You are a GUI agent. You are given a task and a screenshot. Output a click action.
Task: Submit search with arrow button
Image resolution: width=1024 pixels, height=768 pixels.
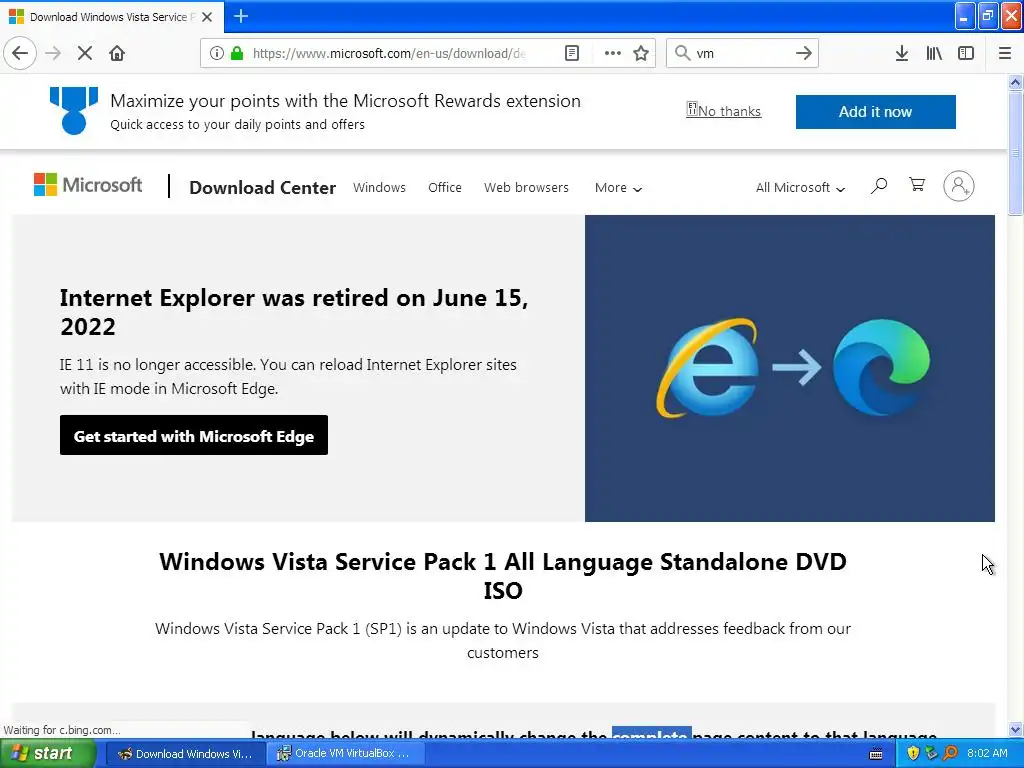[804, 53]
